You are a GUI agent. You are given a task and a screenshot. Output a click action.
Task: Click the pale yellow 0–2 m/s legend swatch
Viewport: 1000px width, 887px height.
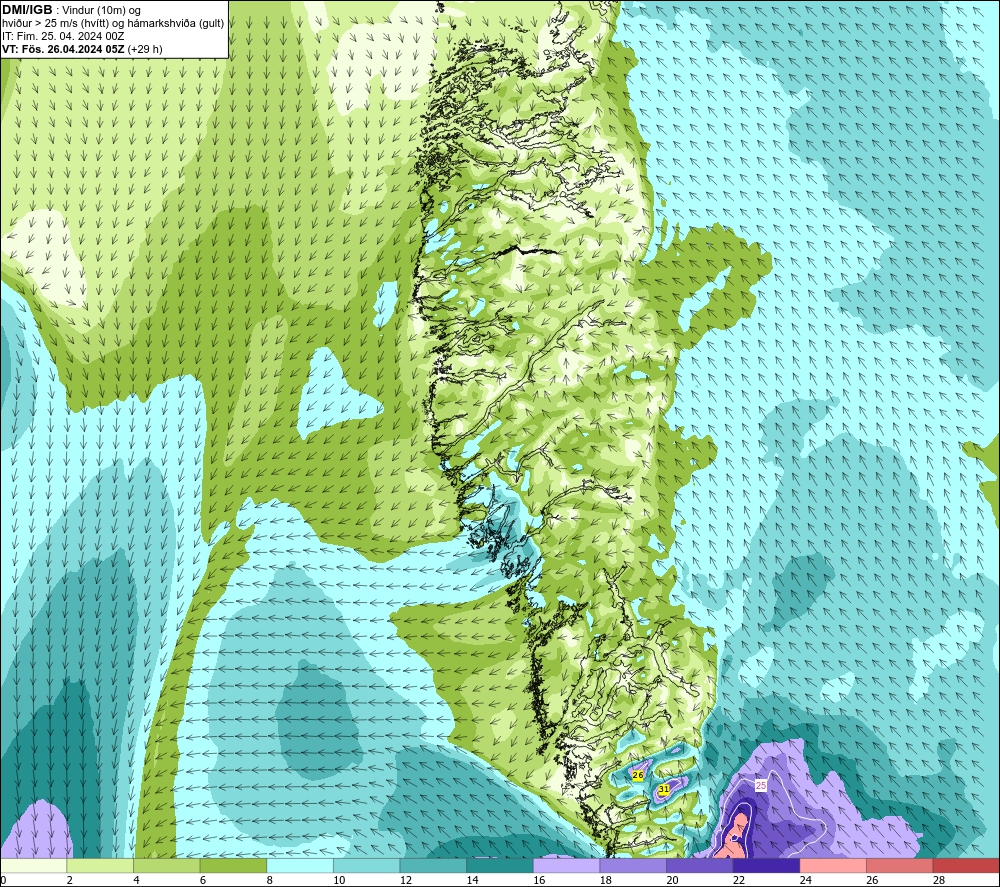(x=34, y=866)
